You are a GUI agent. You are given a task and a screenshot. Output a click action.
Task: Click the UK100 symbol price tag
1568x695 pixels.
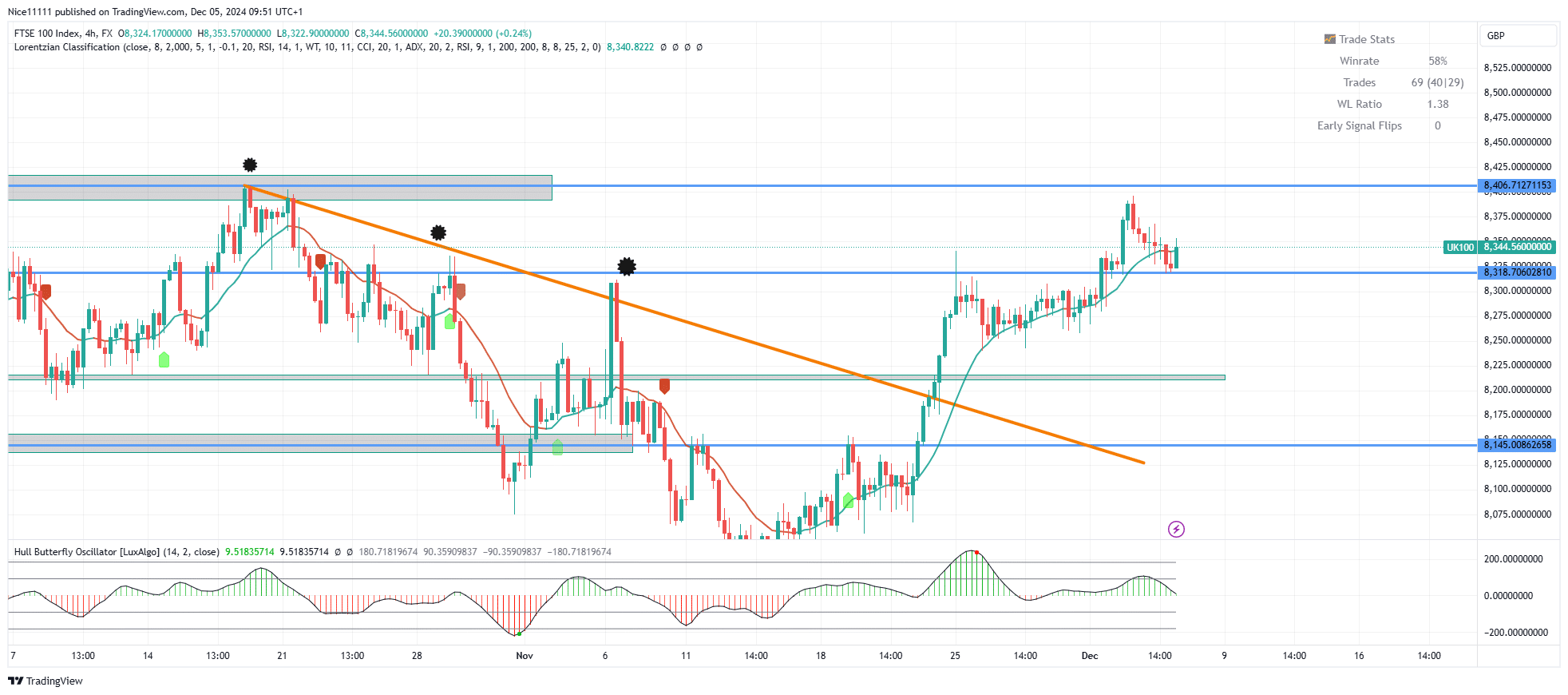1460,248
